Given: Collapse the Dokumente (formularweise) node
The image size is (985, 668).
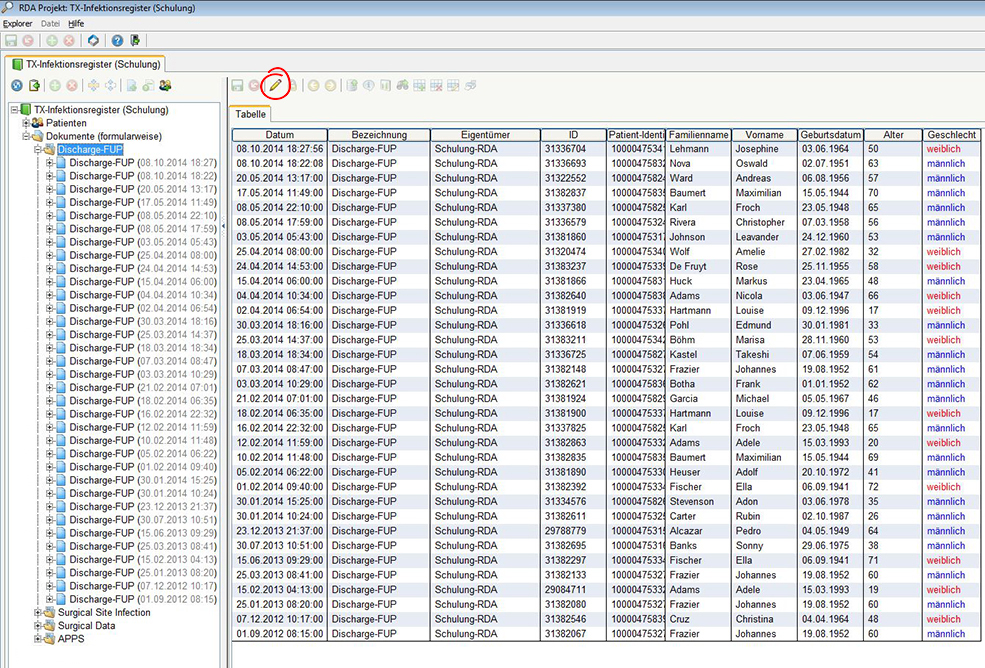Looking at the screenshot, I should (26, 136).
